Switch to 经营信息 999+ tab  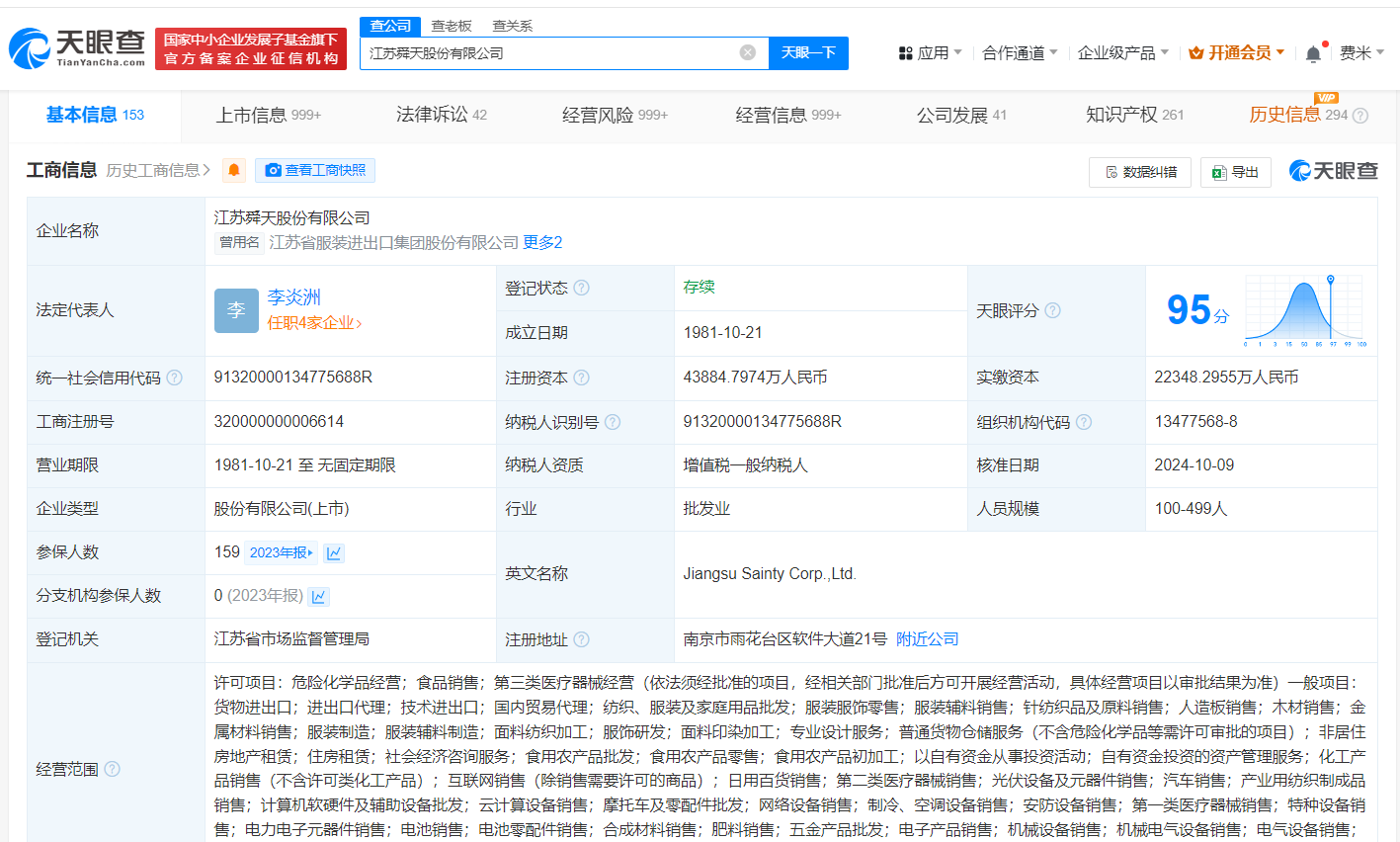coord(788,115)
